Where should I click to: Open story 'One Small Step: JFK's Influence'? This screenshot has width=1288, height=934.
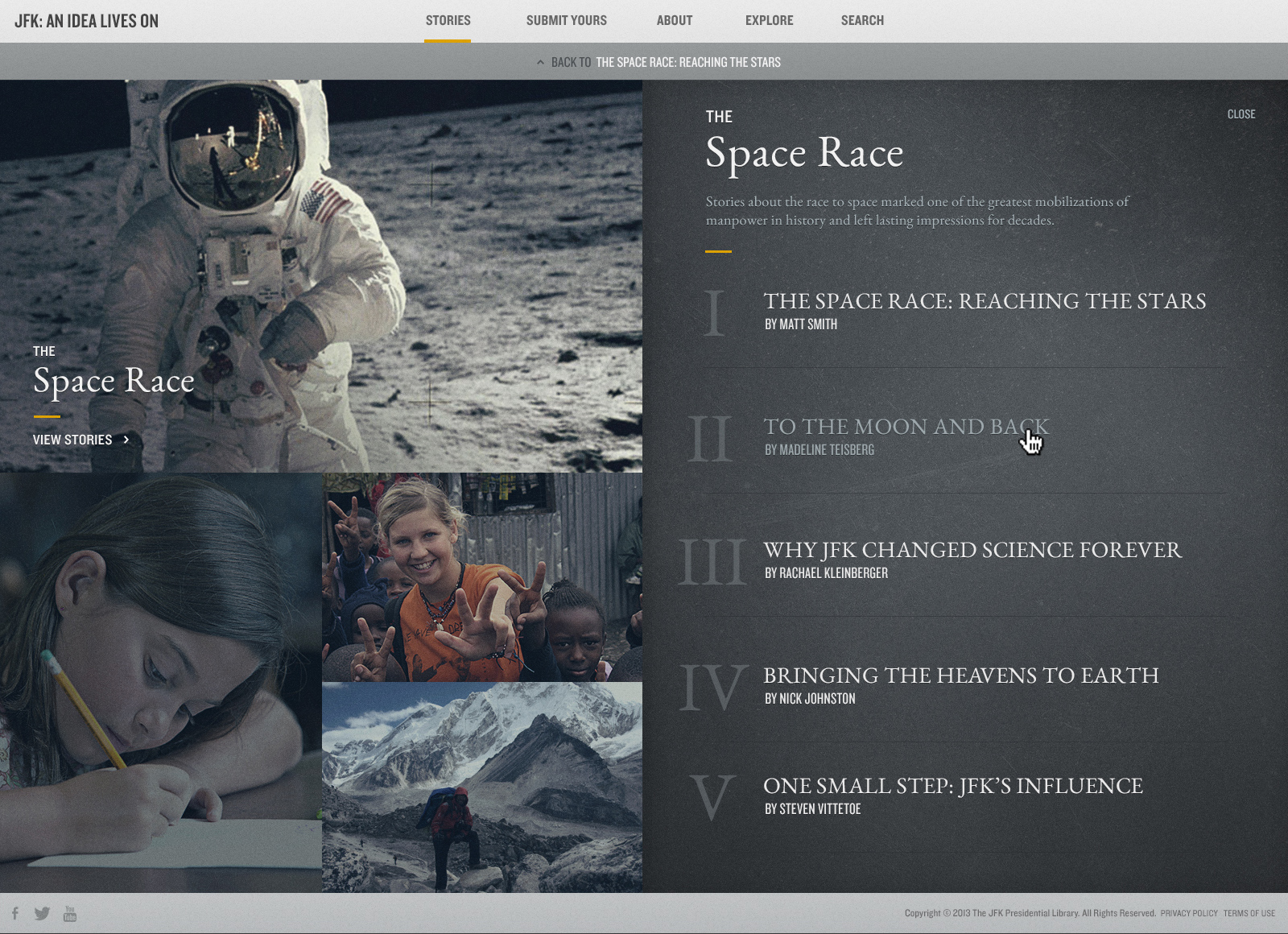tap(953, 786)
